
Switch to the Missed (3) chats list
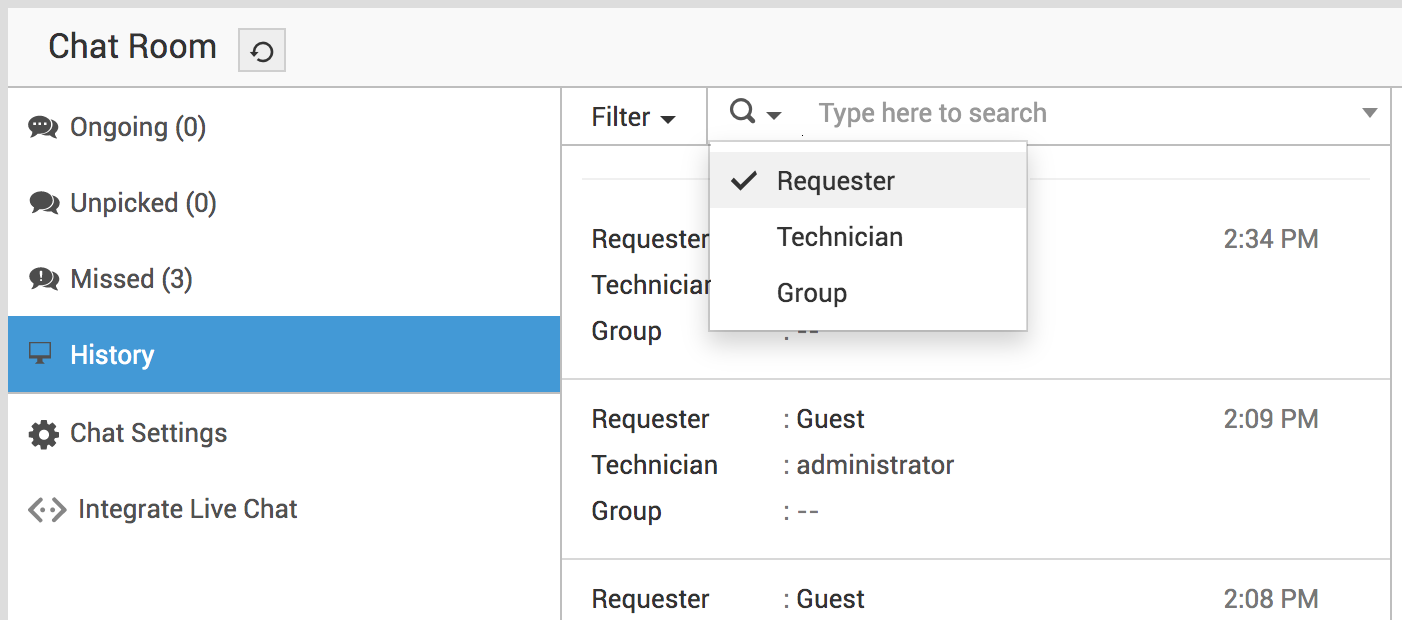pyautogui.click(x=131, y=280)
